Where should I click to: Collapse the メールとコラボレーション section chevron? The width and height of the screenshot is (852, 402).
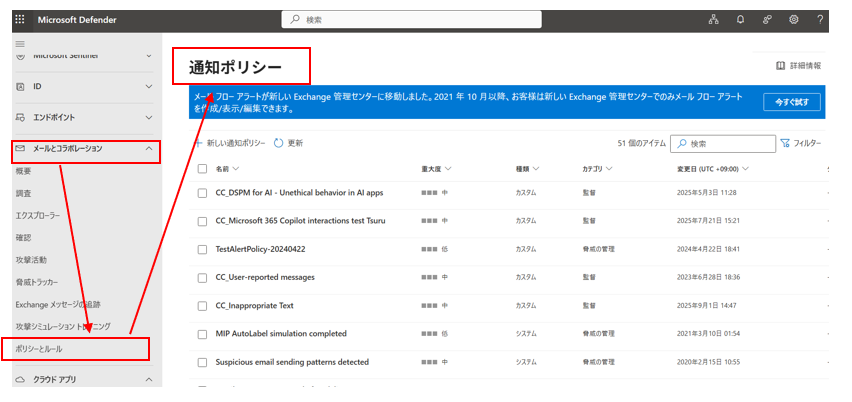click(149, 149)
